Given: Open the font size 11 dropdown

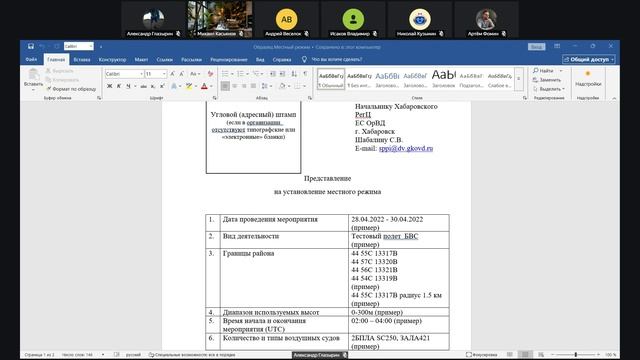Looking at the screenshot, I should coord(164,74).
